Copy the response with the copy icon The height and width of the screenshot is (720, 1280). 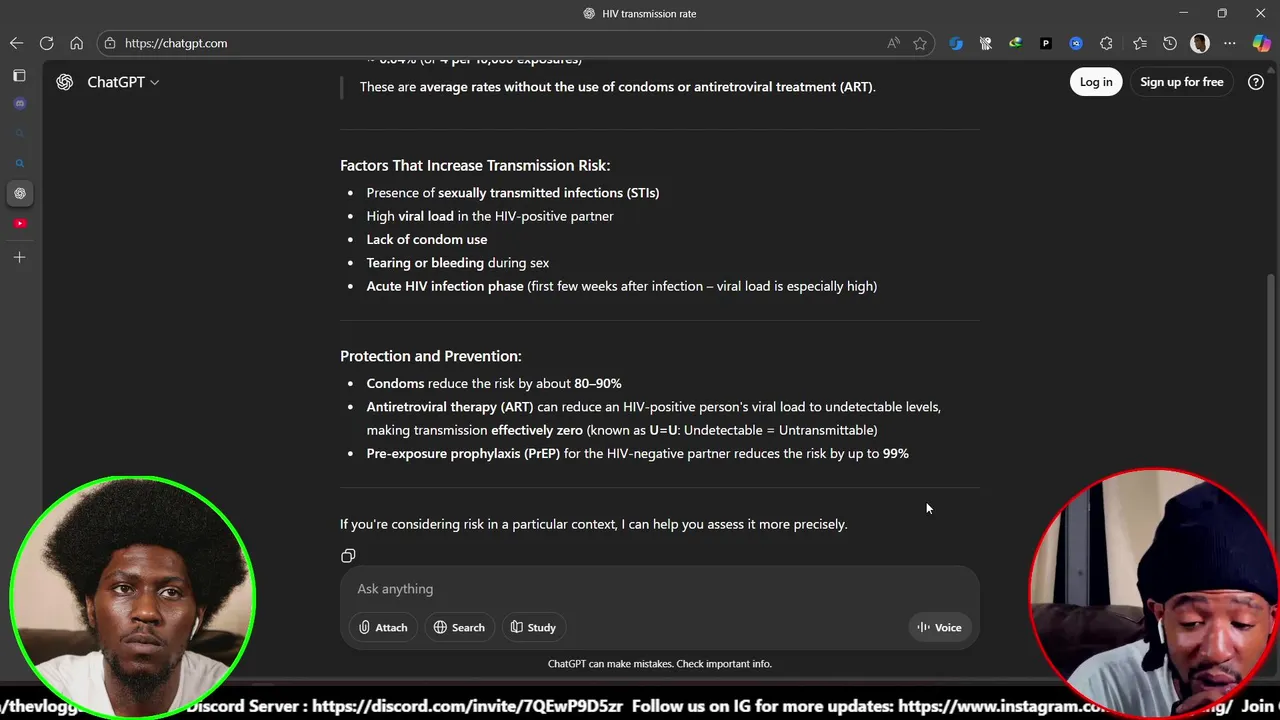[348, 555]
